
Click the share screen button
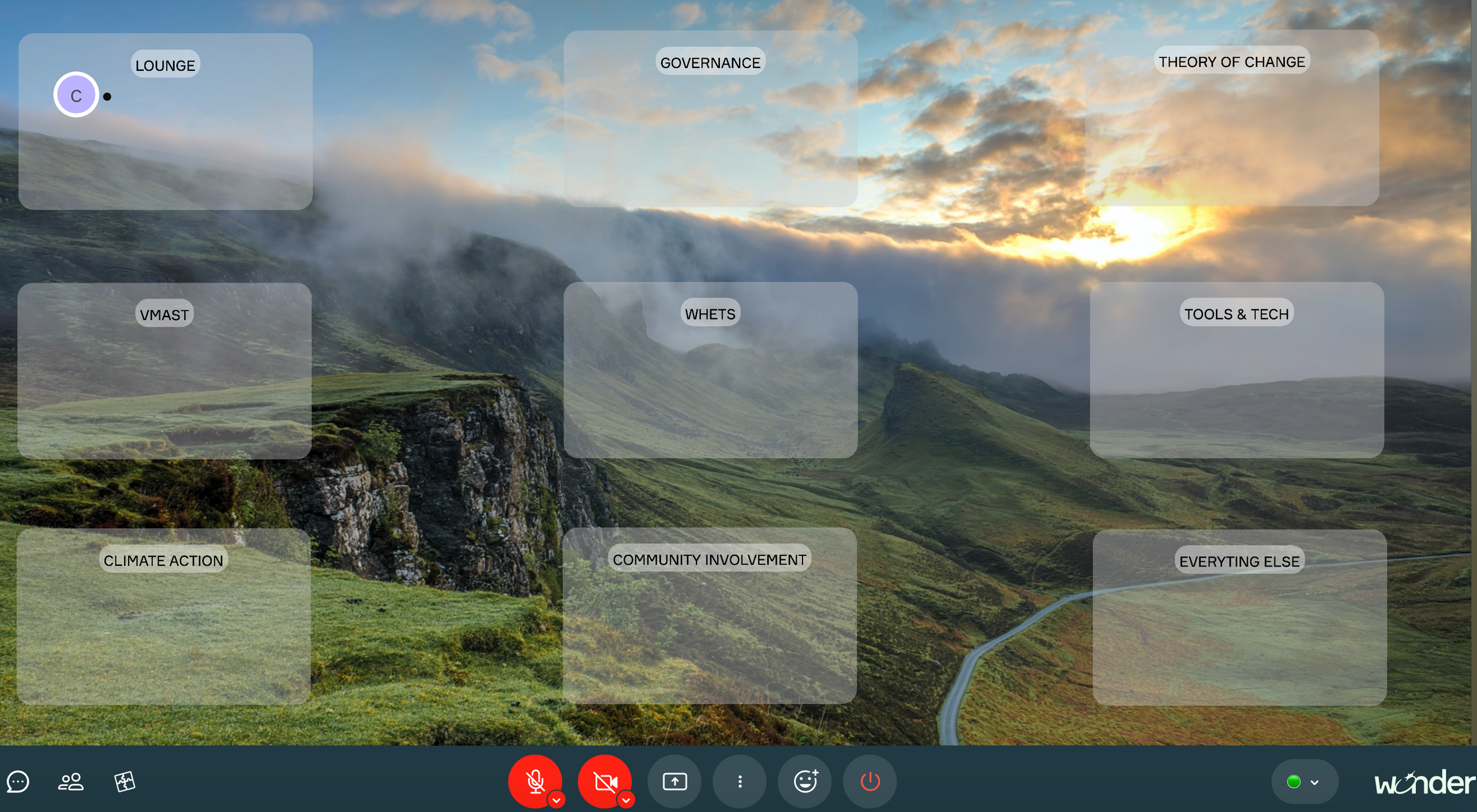pos(674,782)
